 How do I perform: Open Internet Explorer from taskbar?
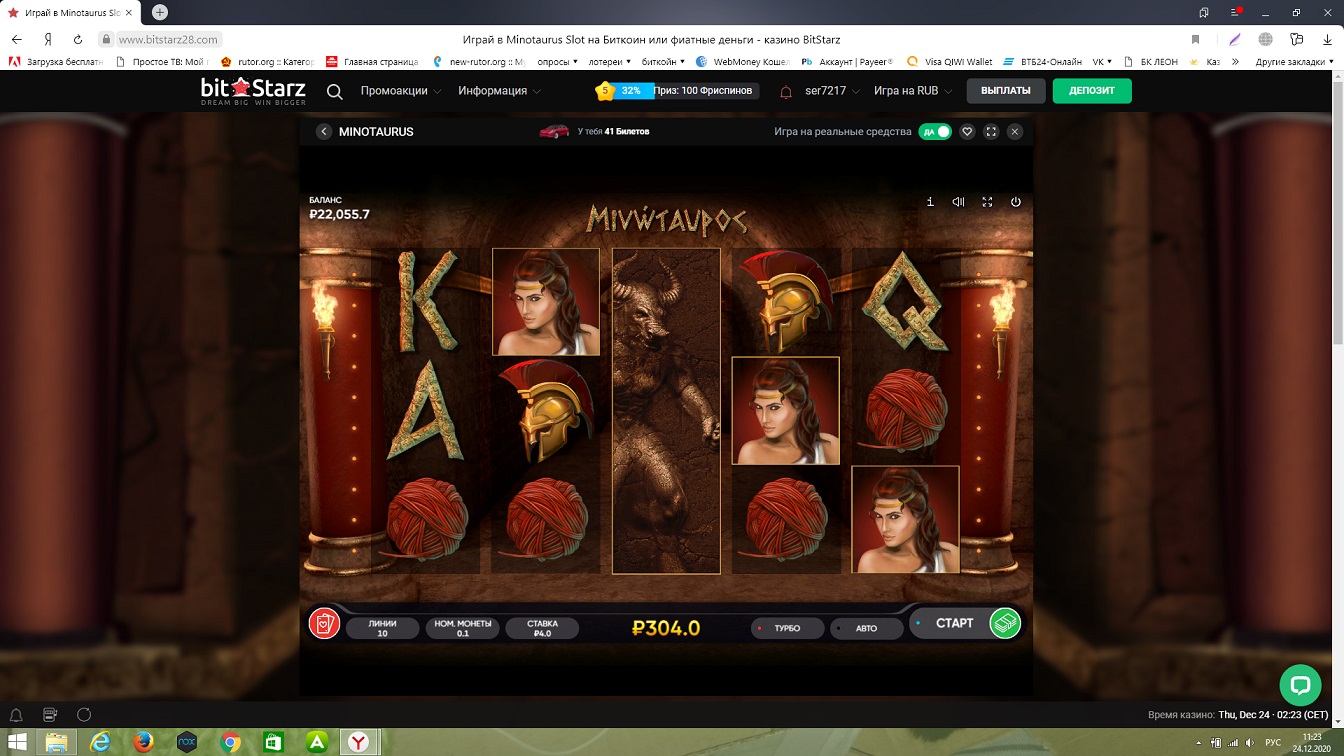tap(100, 742)
